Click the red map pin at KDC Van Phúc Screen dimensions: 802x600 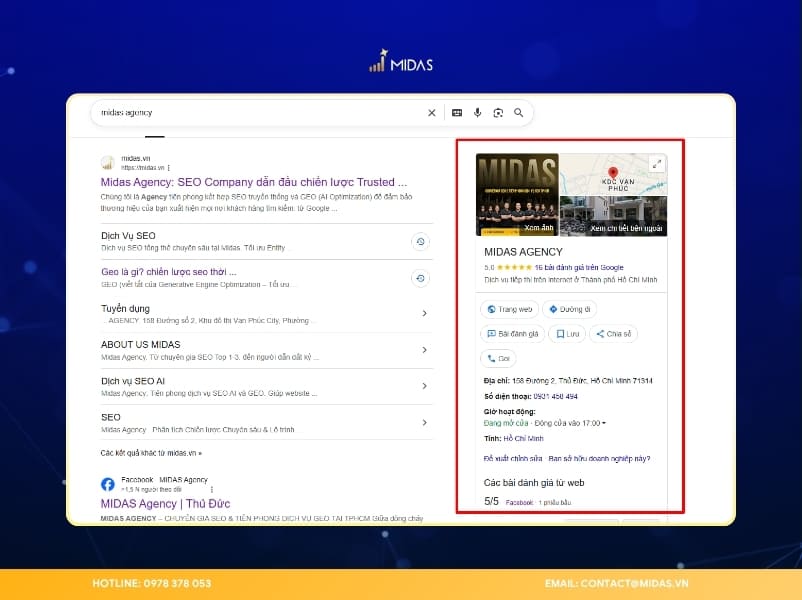coord(613,172)
